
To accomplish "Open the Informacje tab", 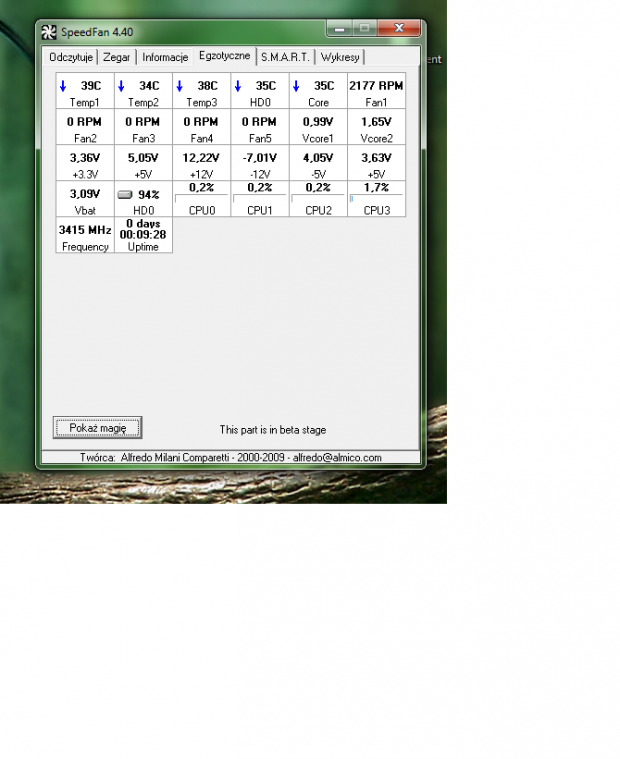I will point(165,57).
